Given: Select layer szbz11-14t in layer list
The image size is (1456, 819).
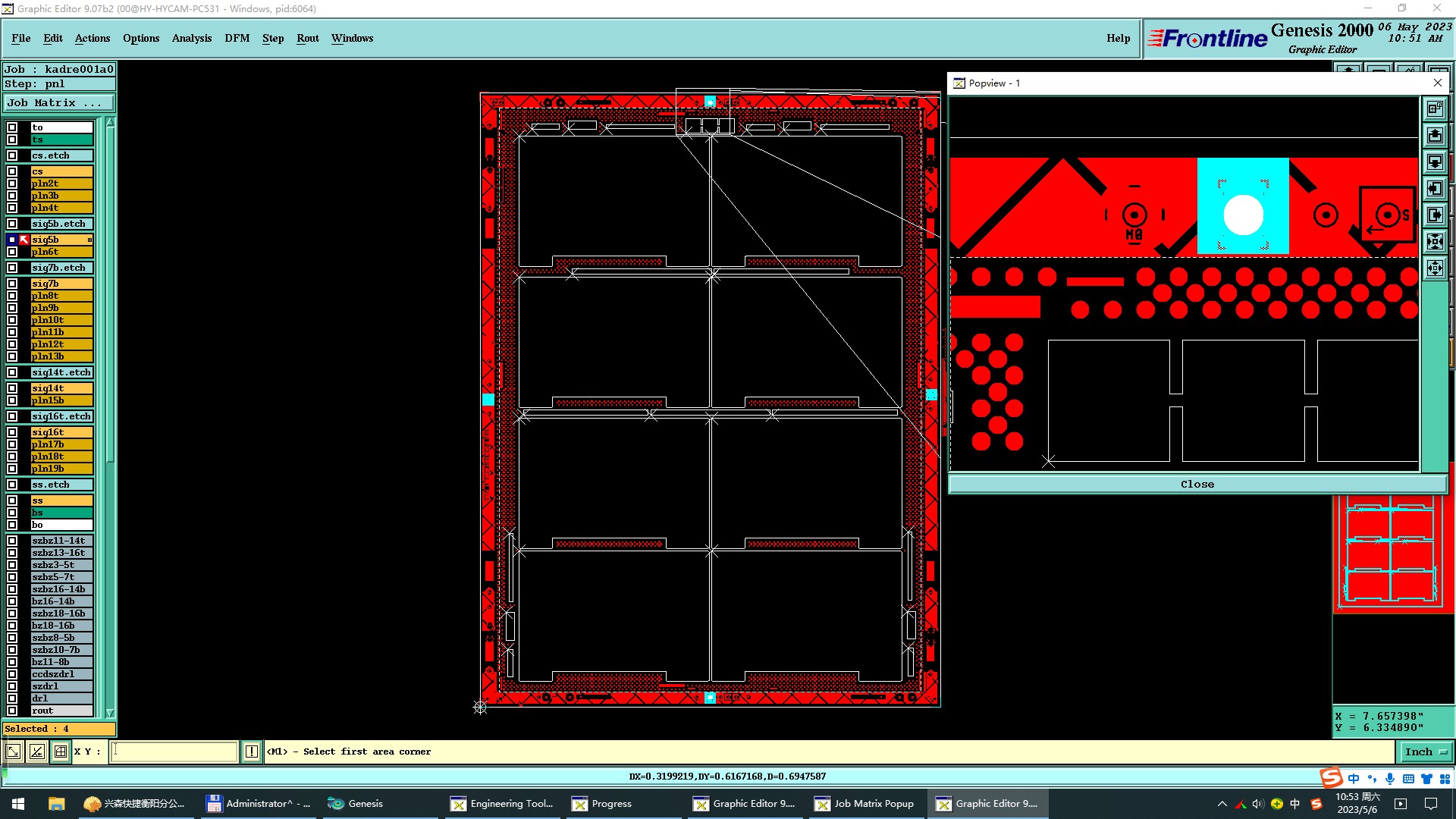Looking at the screenshot, I should (x=61, y=541).
